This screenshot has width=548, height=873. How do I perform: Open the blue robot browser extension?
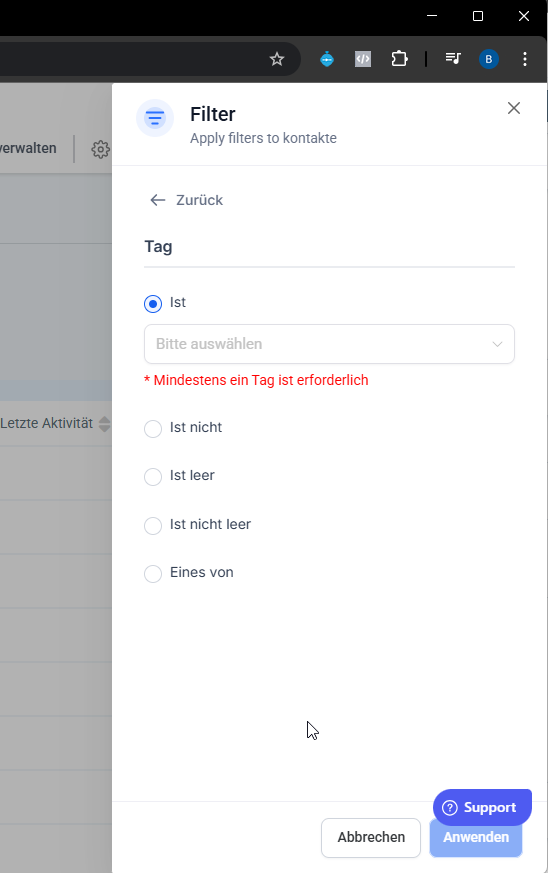click(x=327, y=59)
